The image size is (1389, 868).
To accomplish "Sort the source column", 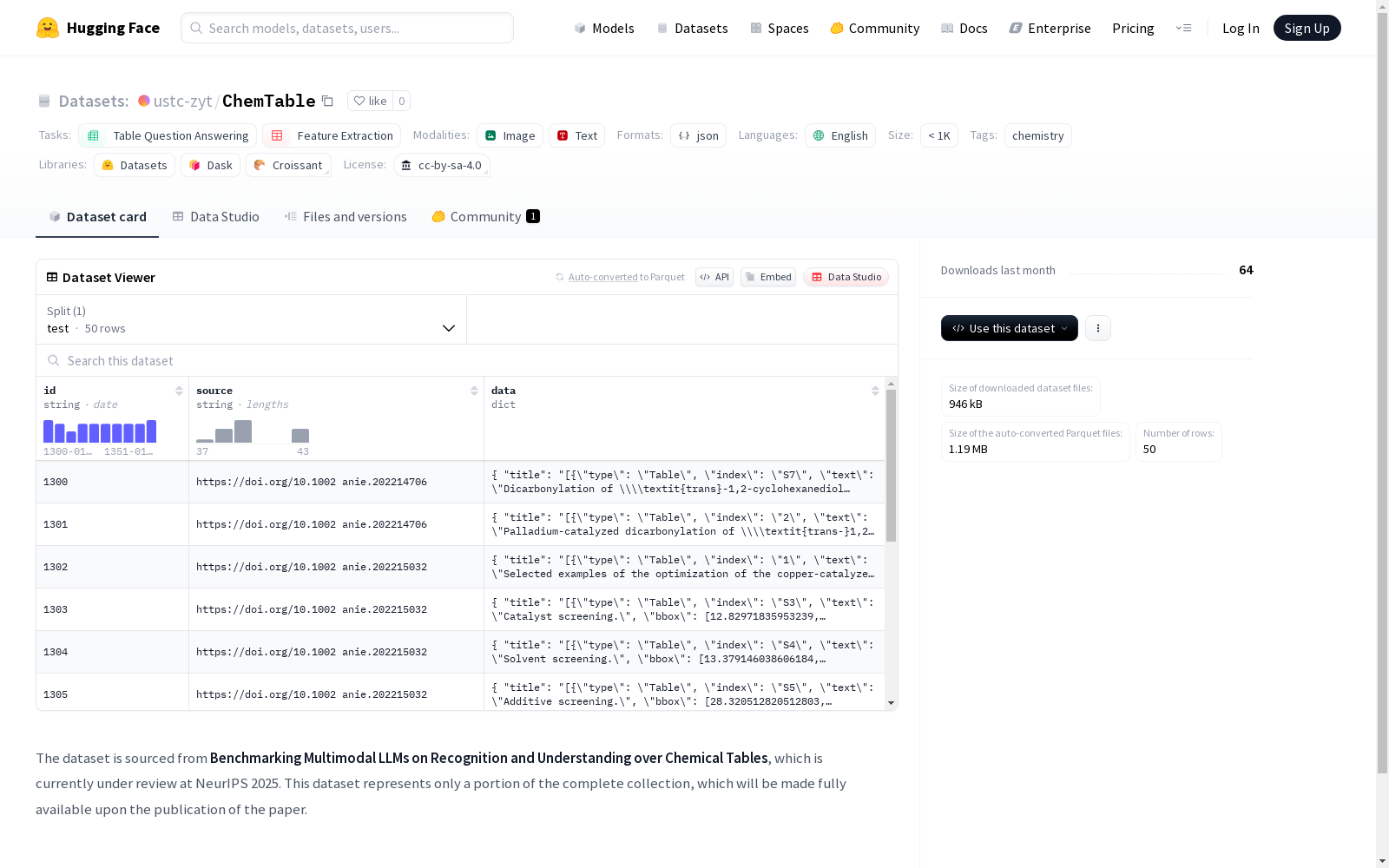I will (474, 391).
